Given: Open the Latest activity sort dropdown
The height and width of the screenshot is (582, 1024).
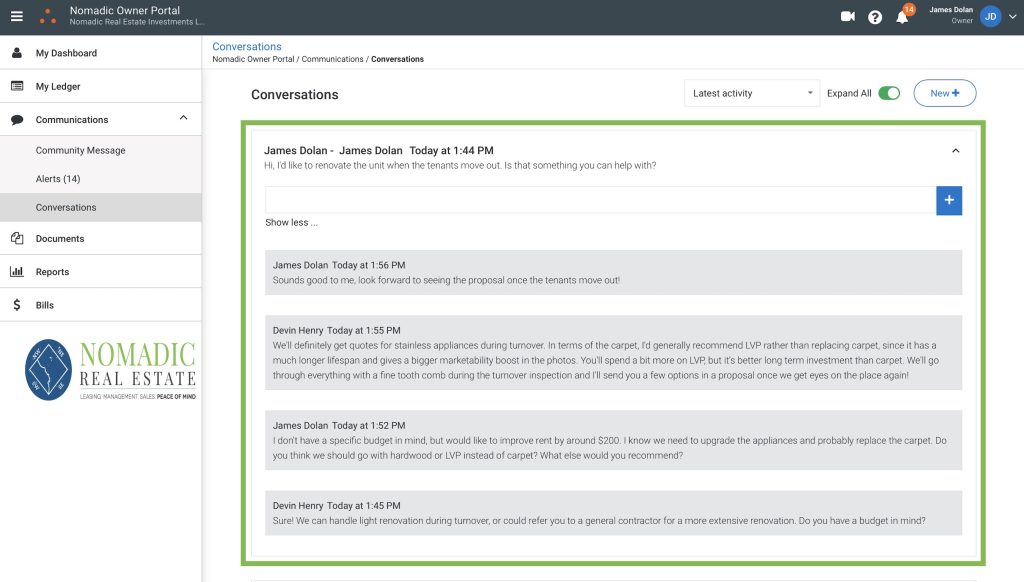Looking at the screenshot, I should pyautogui.click(x=752, y=93).
